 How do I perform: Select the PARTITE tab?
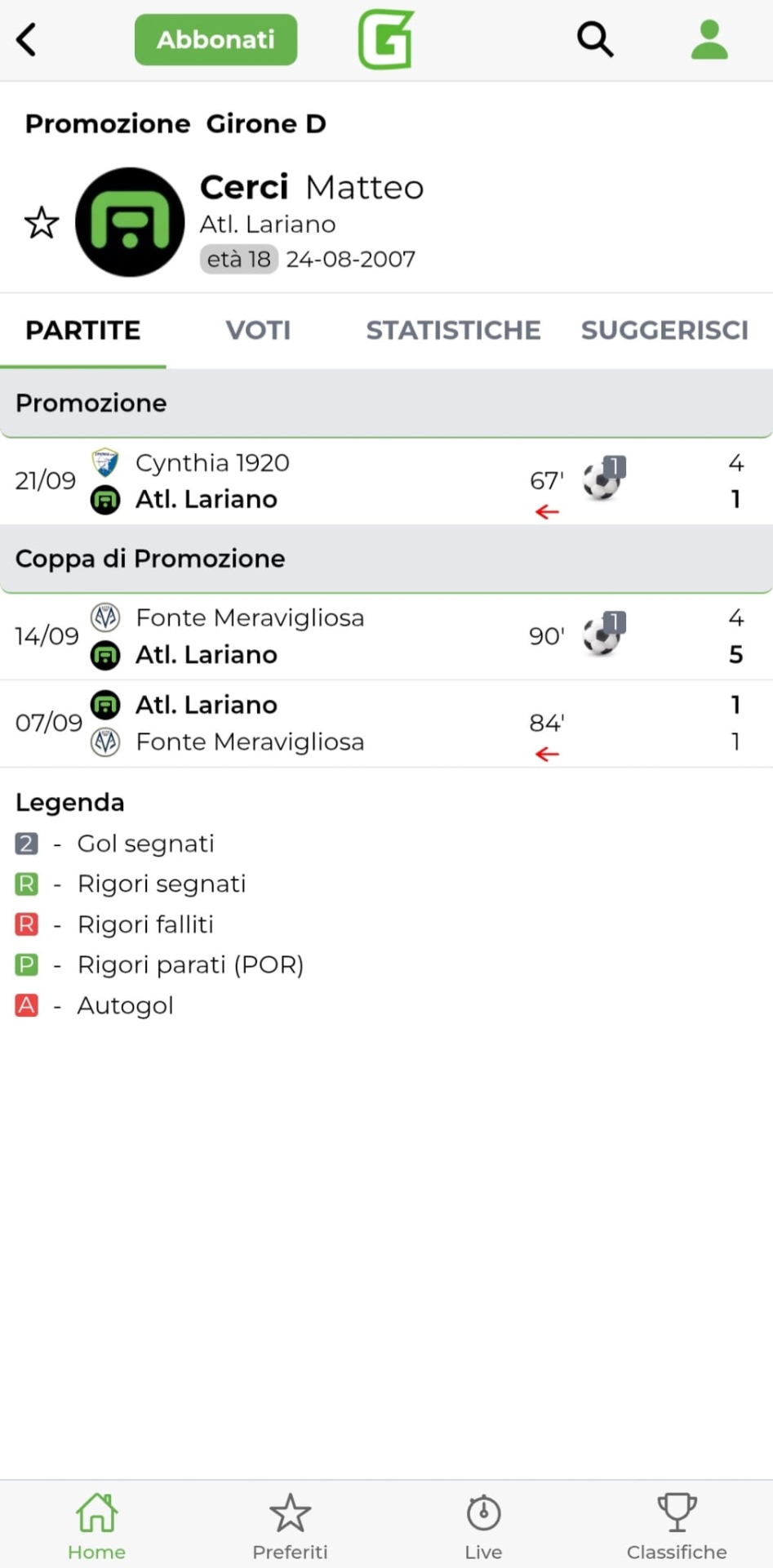[83, 330]
